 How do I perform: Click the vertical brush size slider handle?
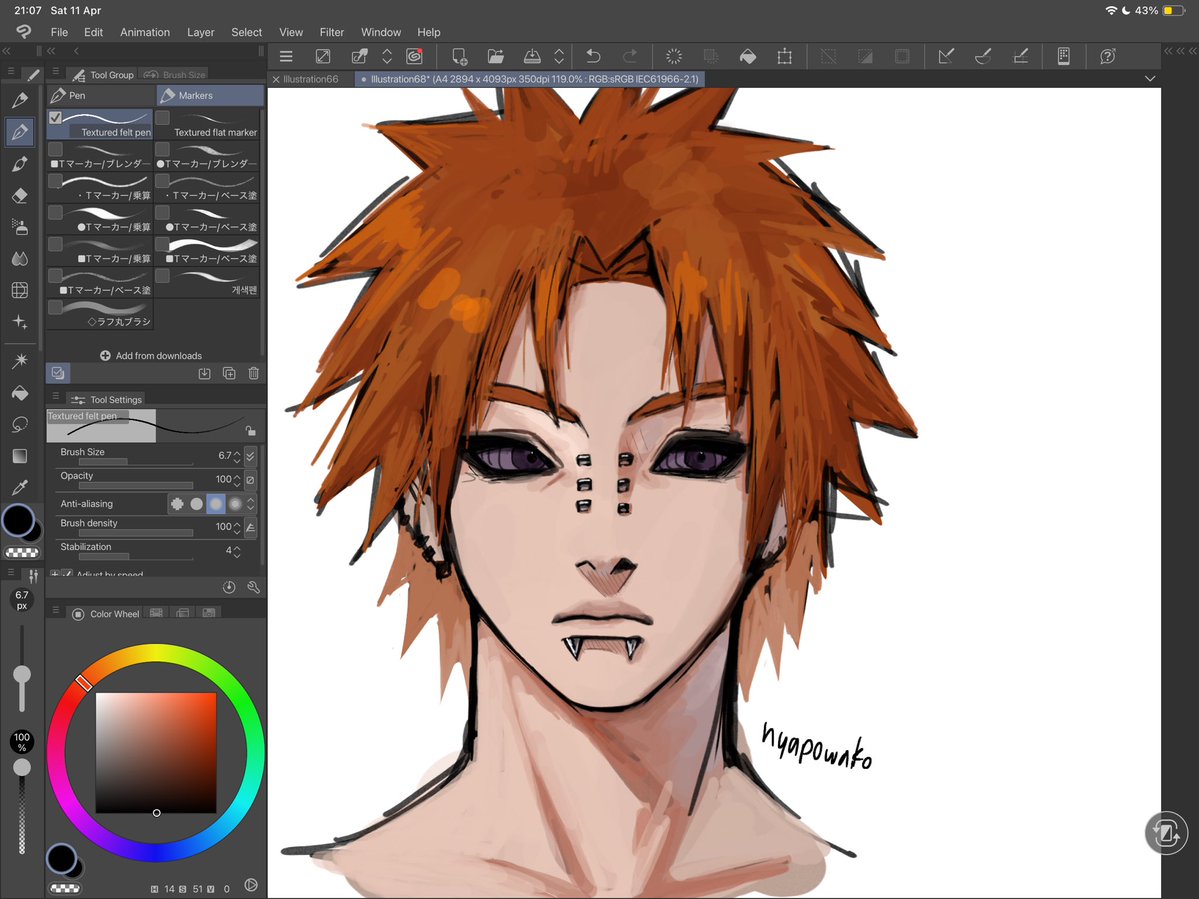pos(22,674)
